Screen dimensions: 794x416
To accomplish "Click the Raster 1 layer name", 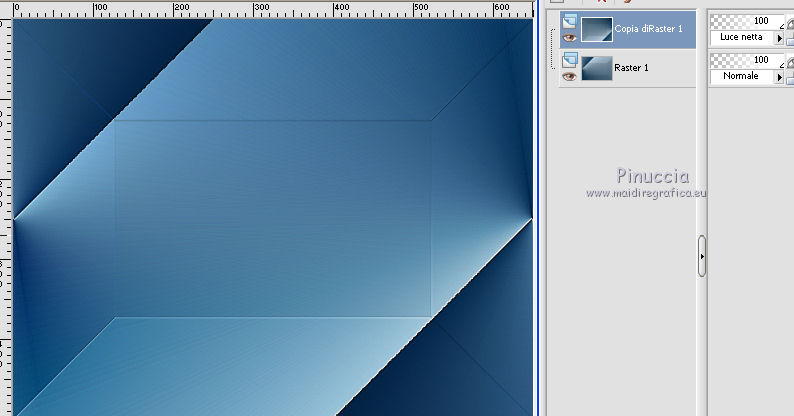I will coord(631,68).
